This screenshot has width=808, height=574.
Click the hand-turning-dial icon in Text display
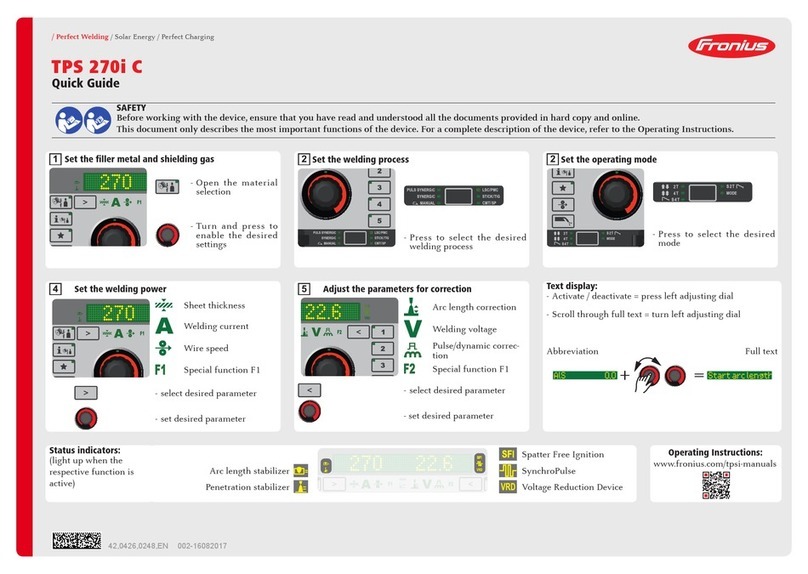pos(648,374)
